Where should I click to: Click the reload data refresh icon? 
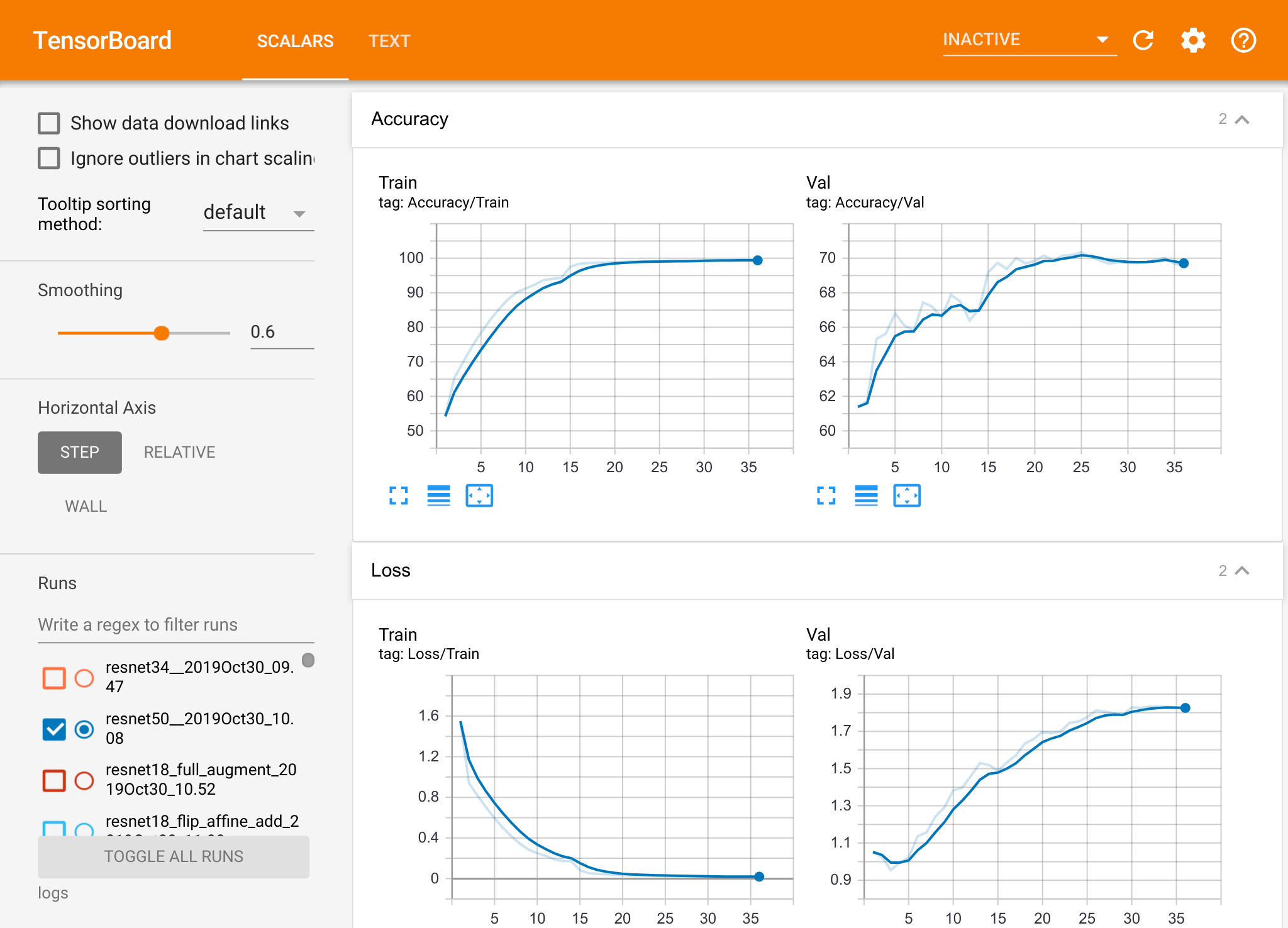pos(1143,40)
